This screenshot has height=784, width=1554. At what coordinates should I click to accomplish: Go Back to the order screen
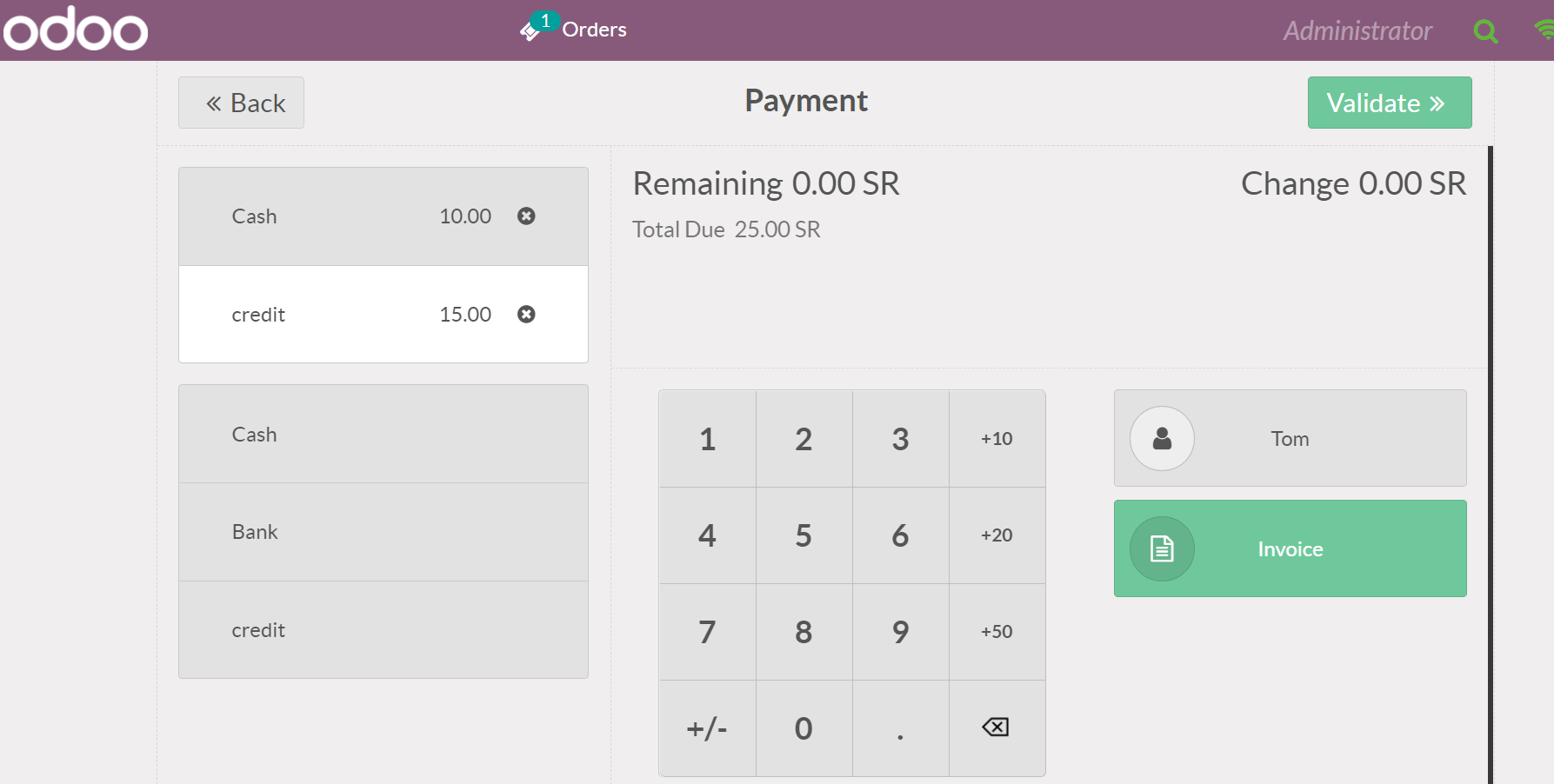pos(241,103)
